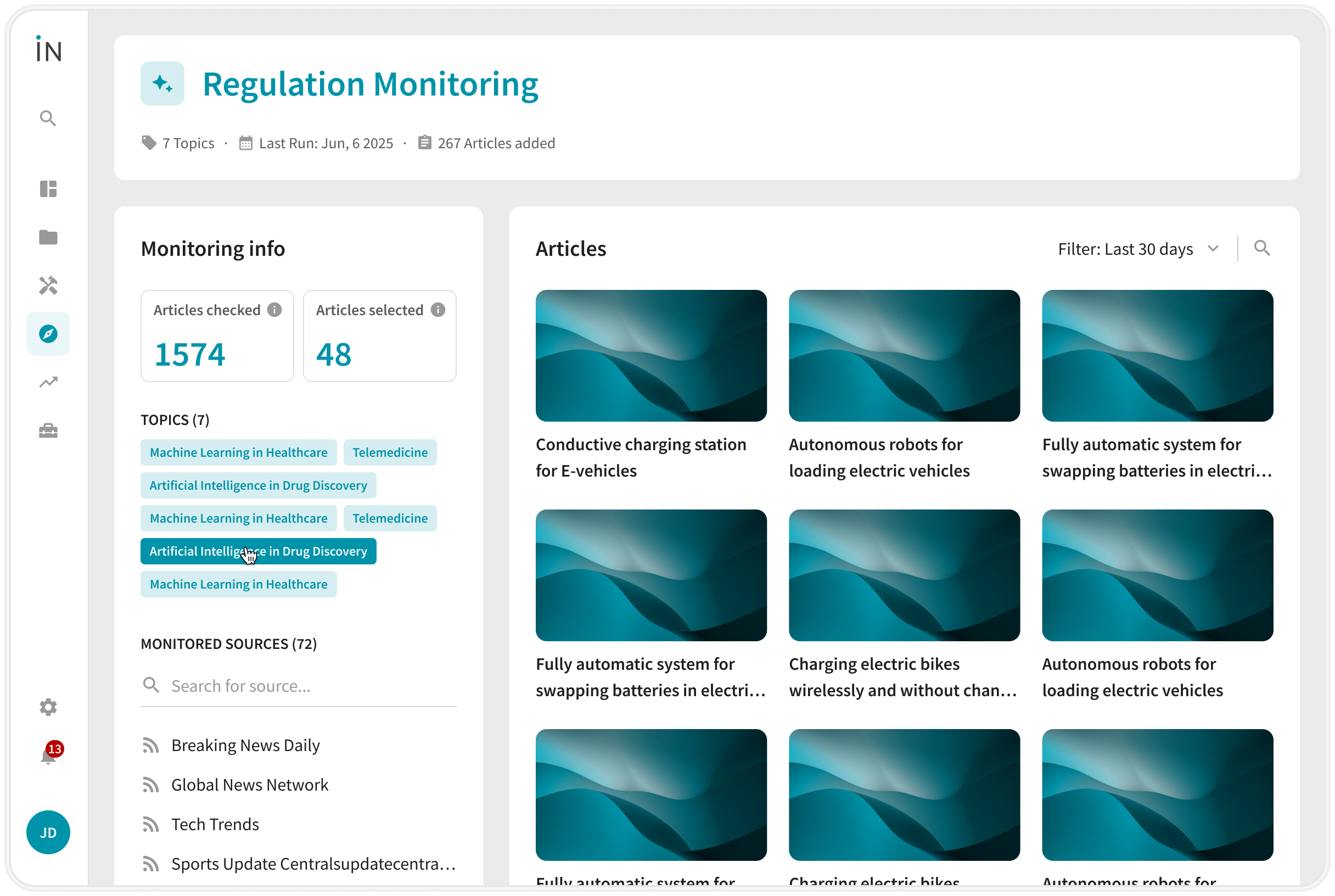Expand the Filter: Last 30 days dropdown
This screenshot has height=896, width=1335.
(x=1138, y=249)
